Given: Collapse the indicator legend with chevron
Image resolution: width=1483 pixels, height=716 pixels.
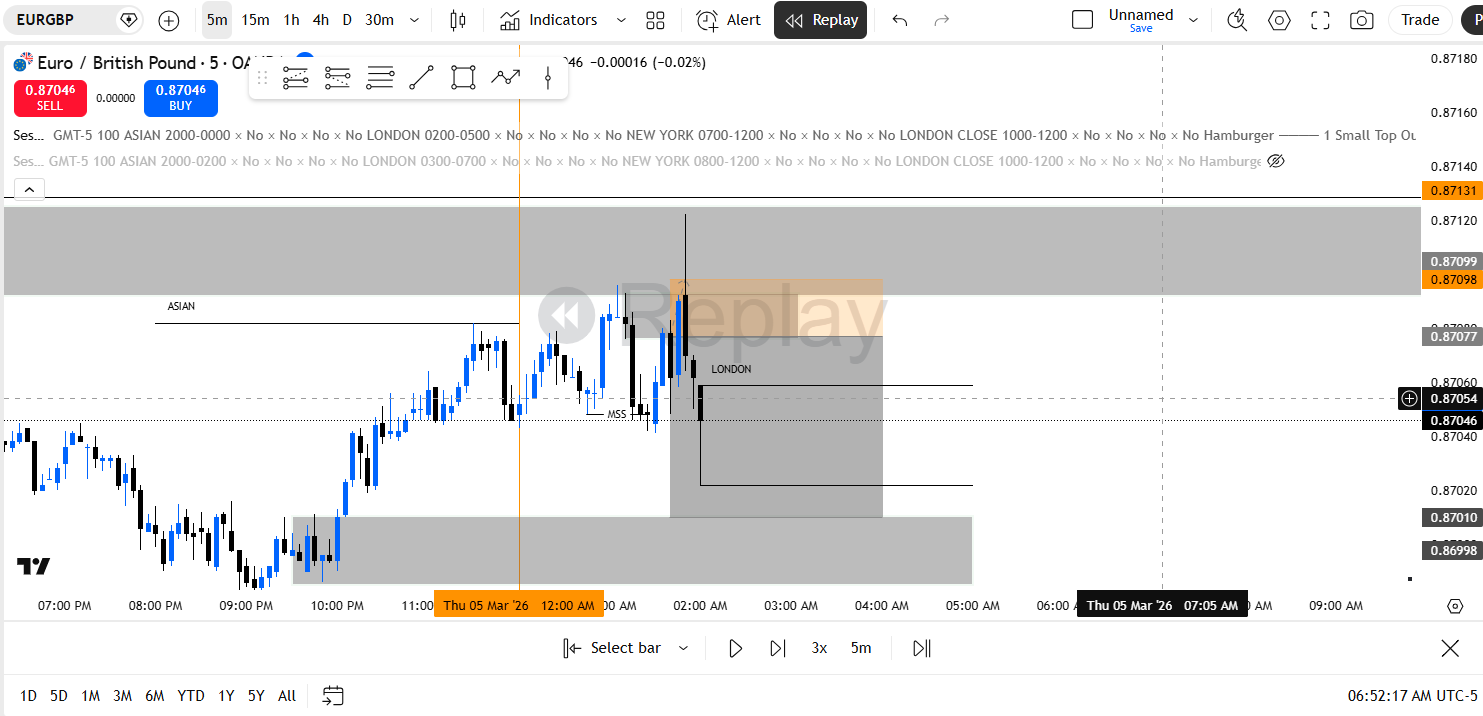Looking at the screenshot, I should coord(29,188).
